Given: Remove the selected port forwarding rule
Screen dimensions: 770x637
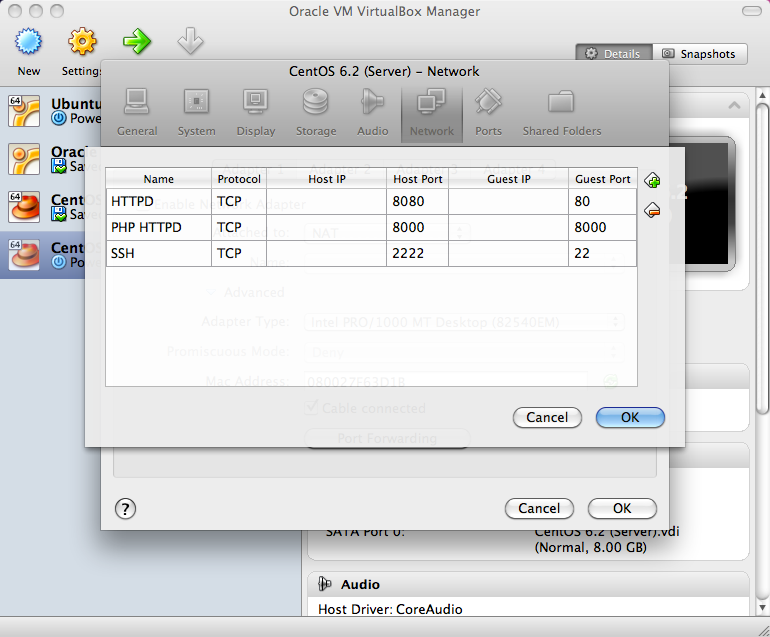Looking at the screenshot, I should point(652,211).
